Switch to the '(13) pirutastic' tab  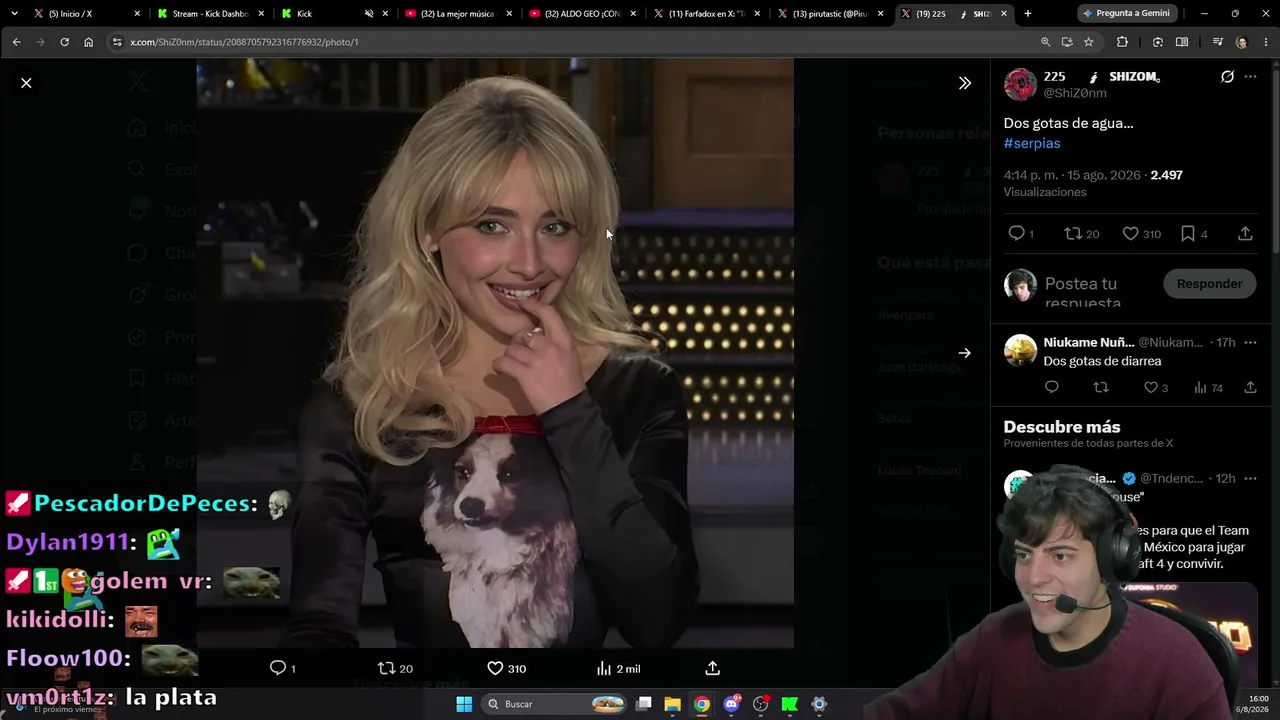(x=830, y=14)
